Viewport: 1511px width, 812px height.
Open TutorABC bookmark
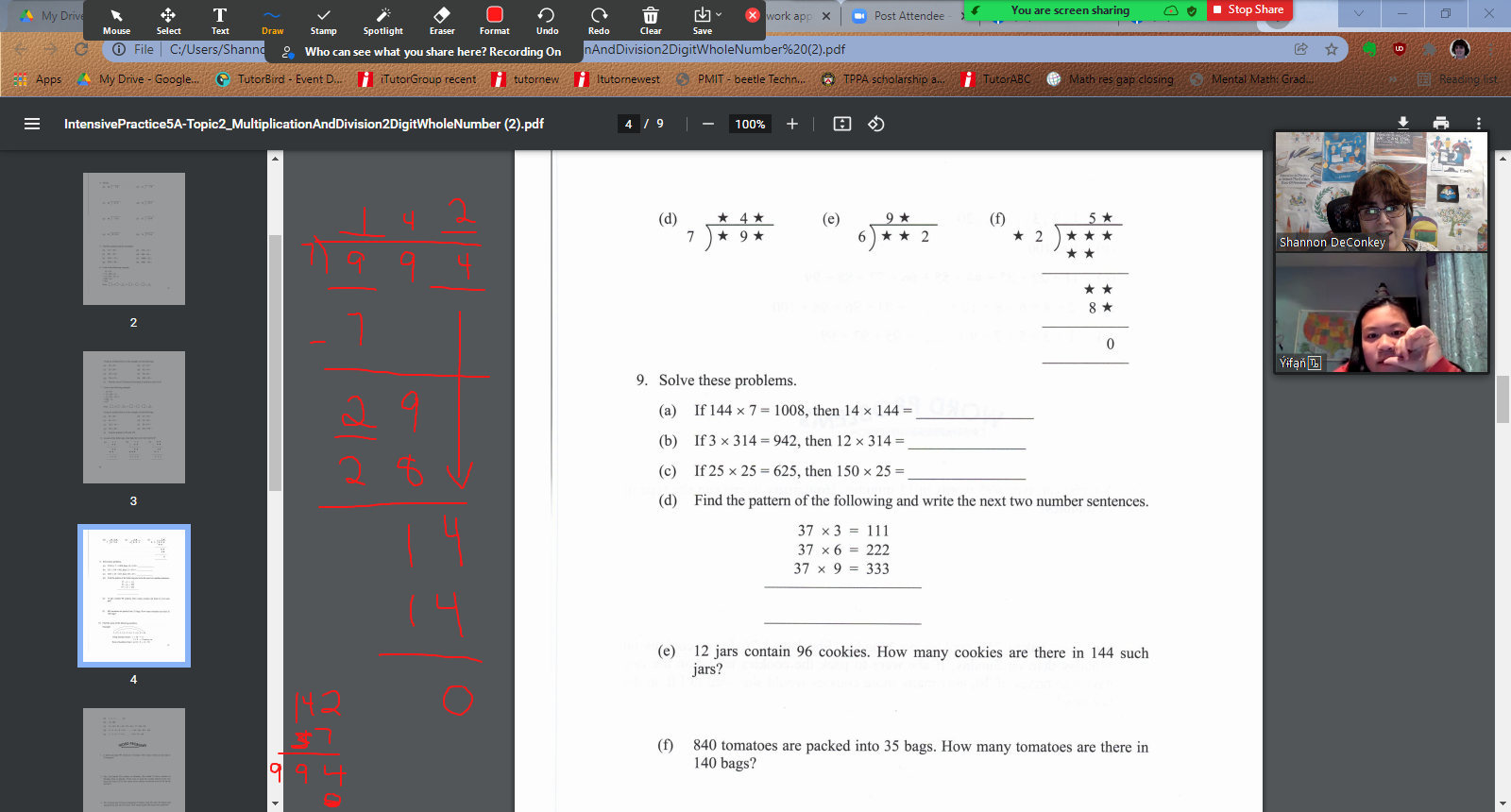(996, 79)
